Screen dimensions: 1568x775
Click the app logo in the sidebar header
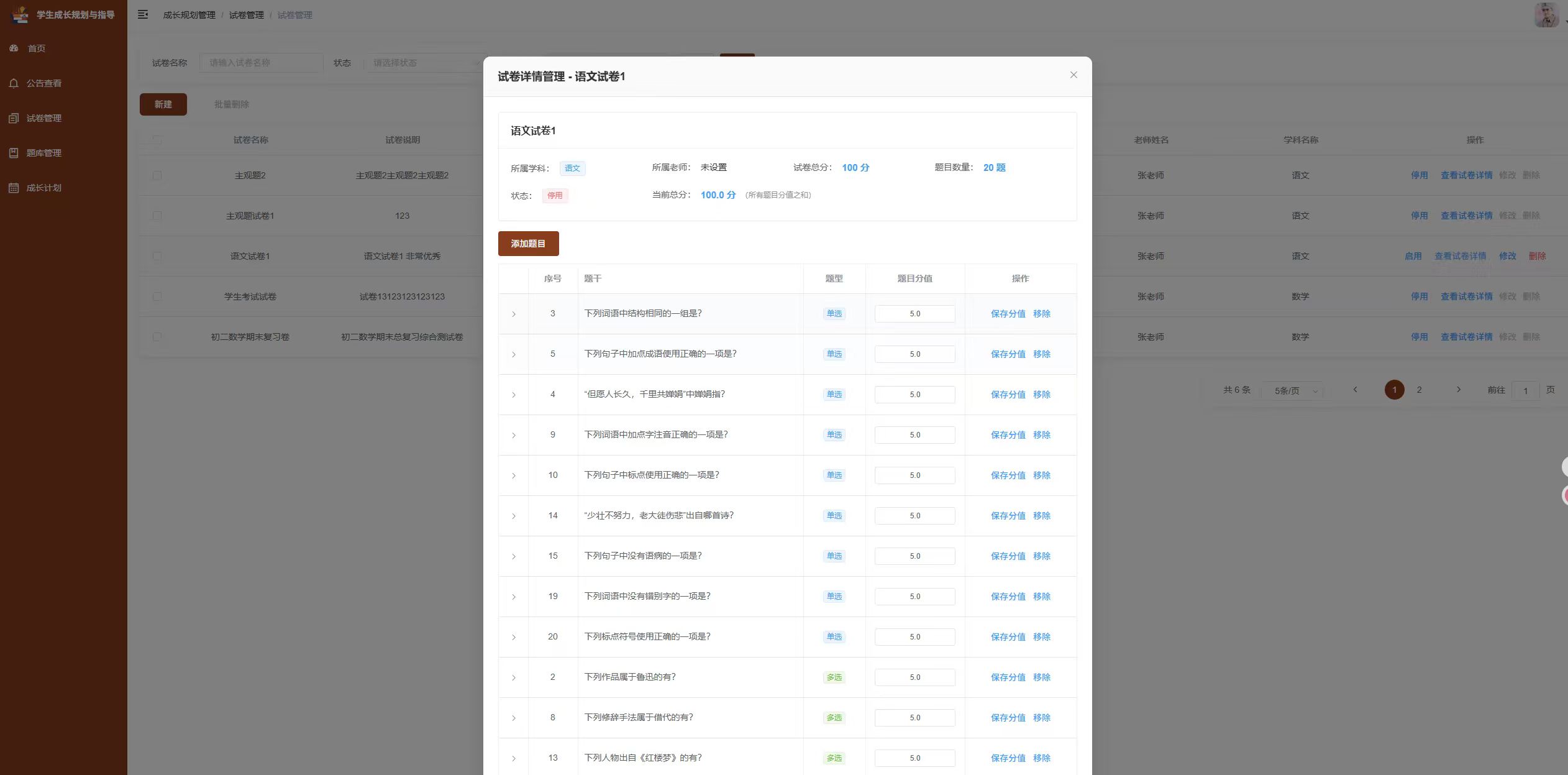tap(21, 14)
